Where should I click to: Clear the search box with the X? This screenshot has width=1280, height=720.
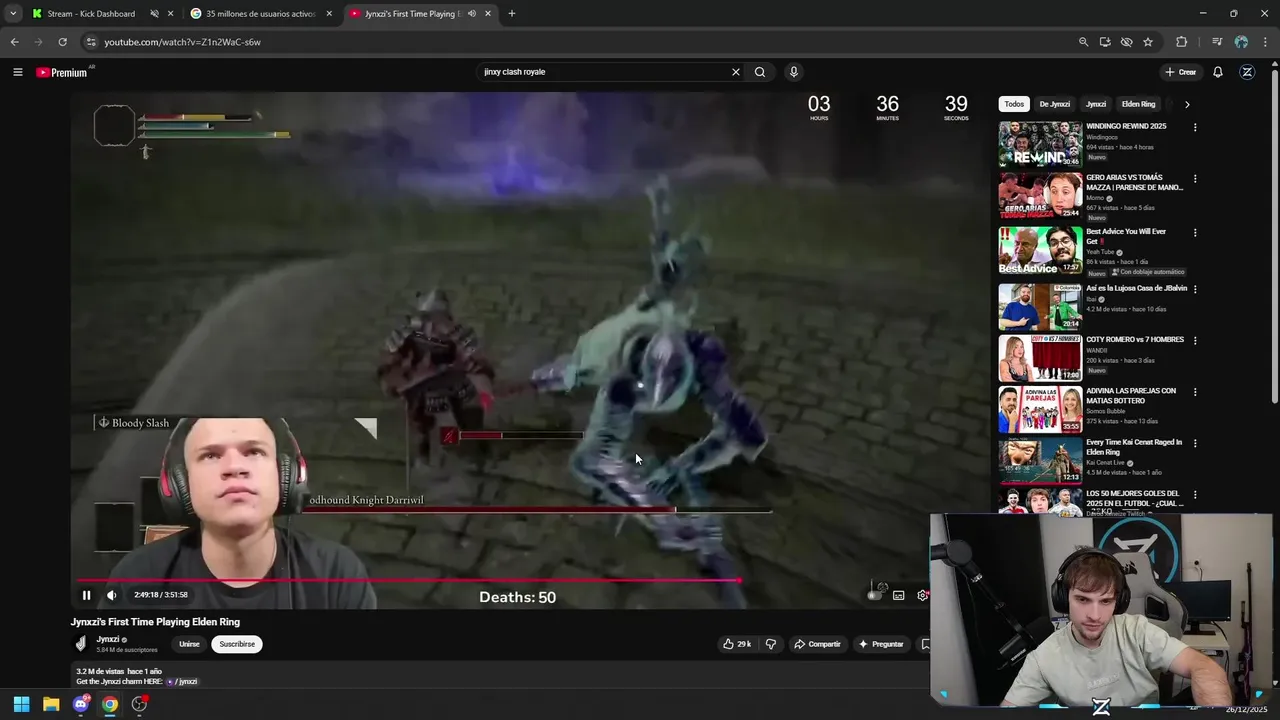click(736, 72)
